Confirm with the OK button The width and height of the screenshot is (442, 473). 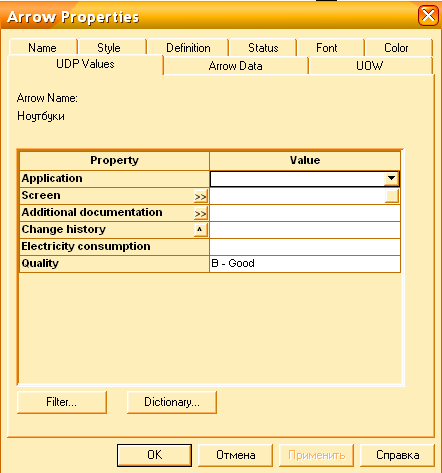154,455
